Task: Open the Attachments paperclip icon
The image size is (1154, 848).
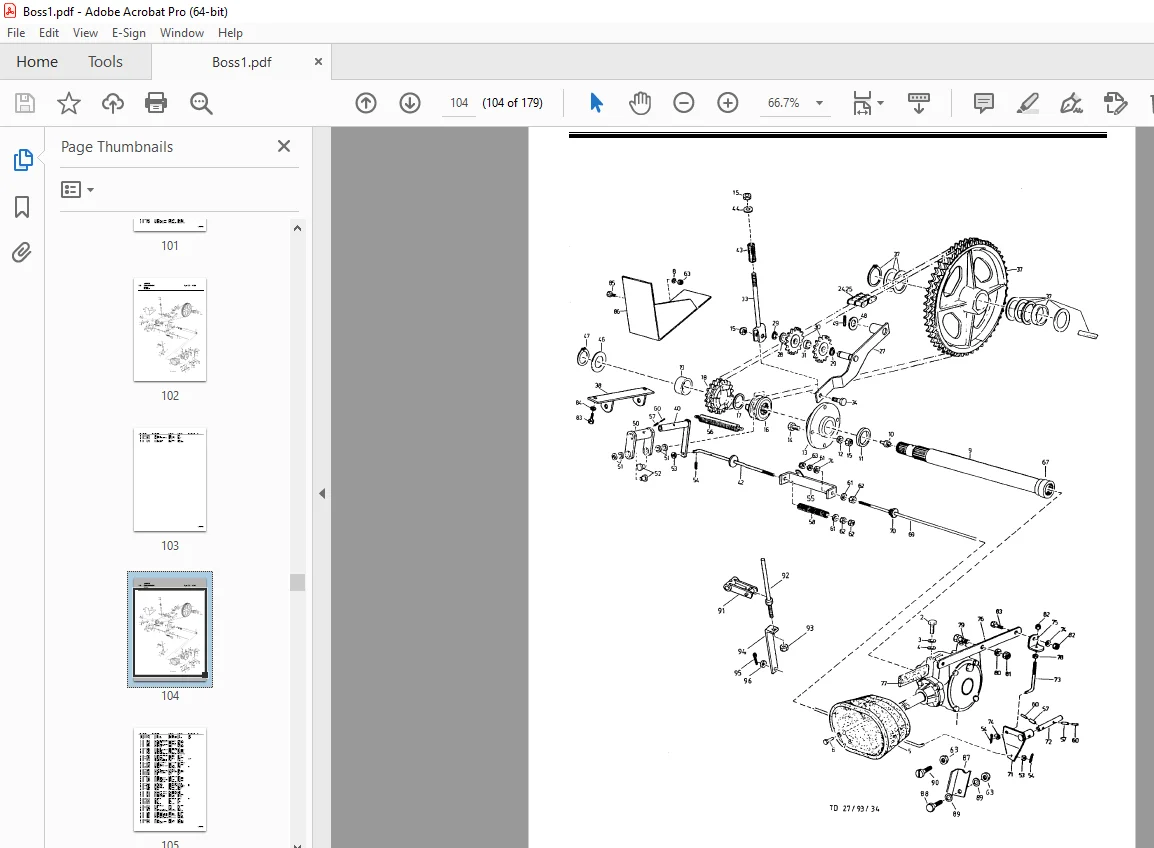Action: (22, 253)
